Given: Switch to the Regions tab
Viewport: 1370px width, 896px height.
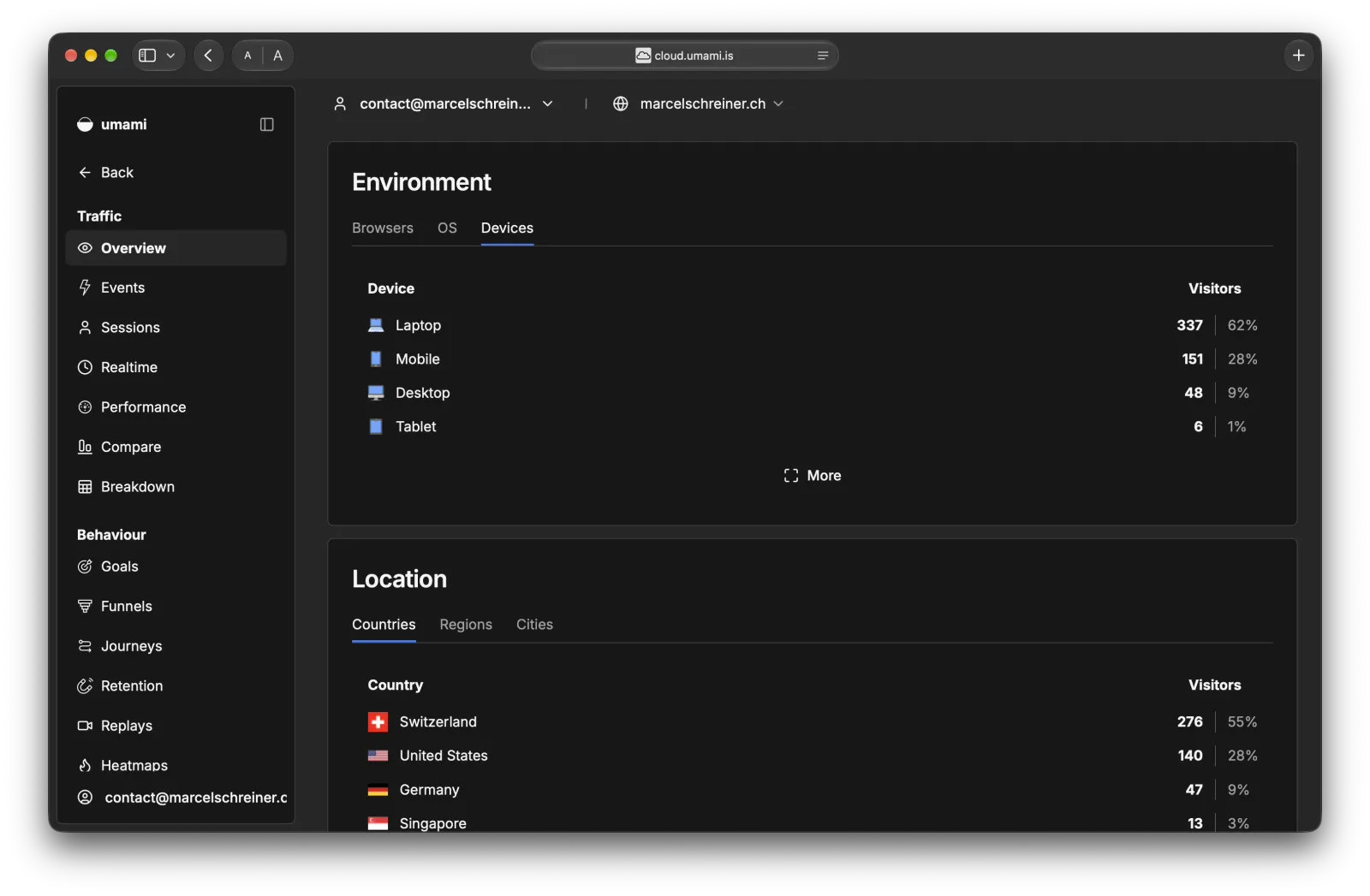Looking at the screenshot, I should [x=466, y=625].
